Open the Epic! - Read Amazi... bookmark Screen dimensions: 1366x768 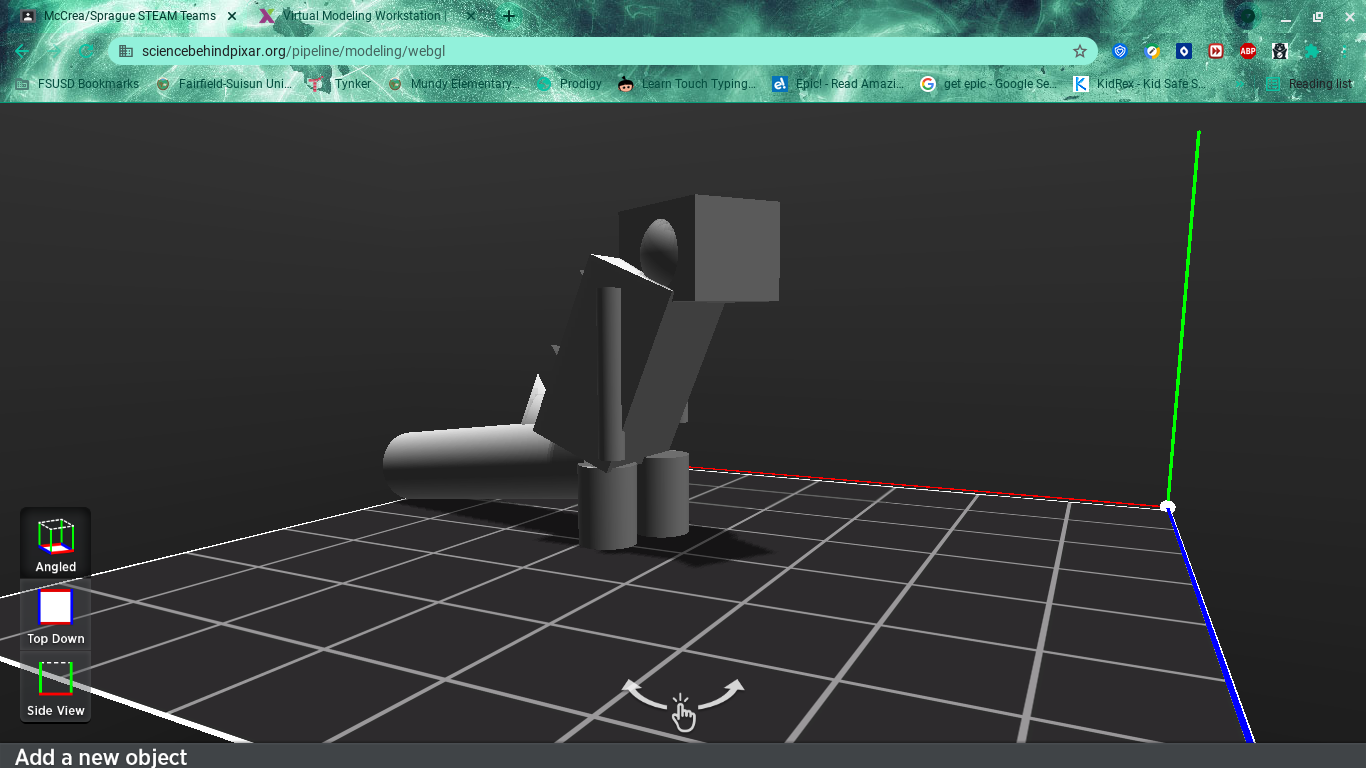838,84
